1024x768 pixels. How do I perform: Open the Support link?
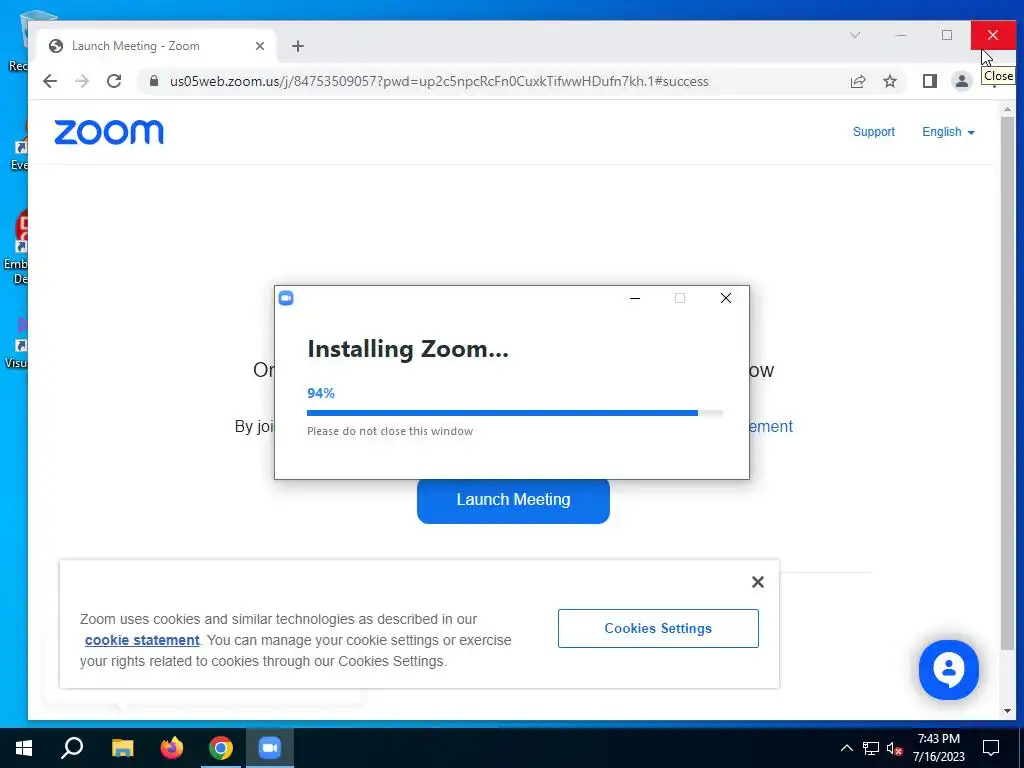tap(873, 132)
